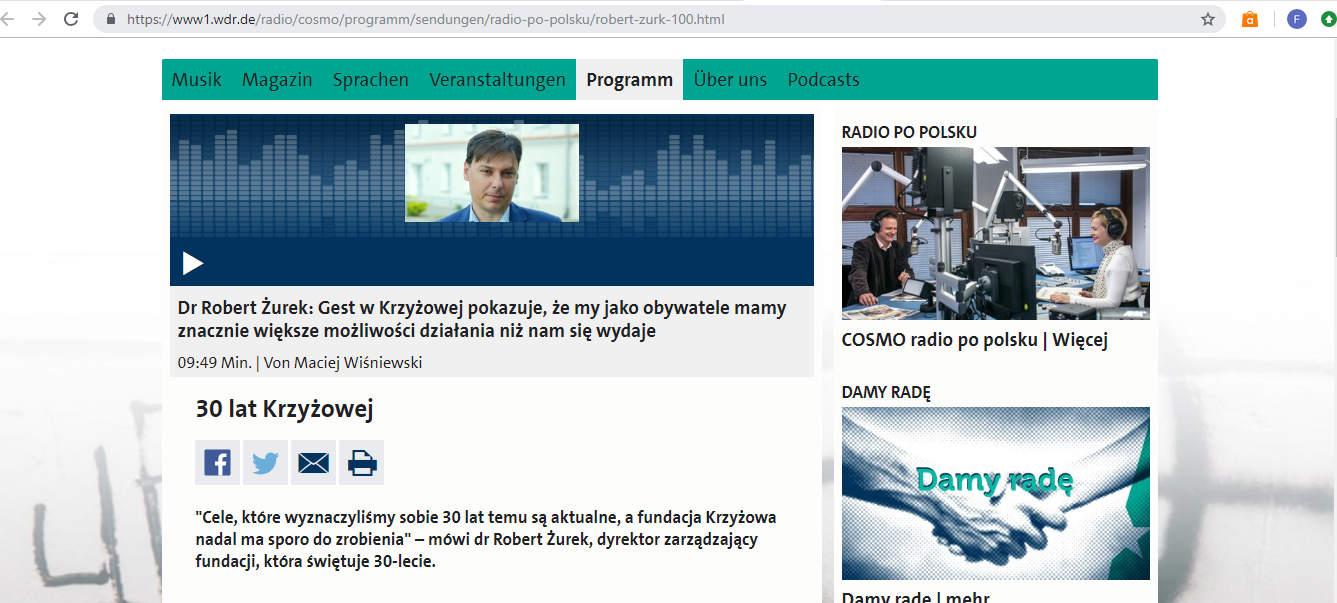1337x603 pixels.
Task: View site security padlock info
Action: click(x=111, y=19)
